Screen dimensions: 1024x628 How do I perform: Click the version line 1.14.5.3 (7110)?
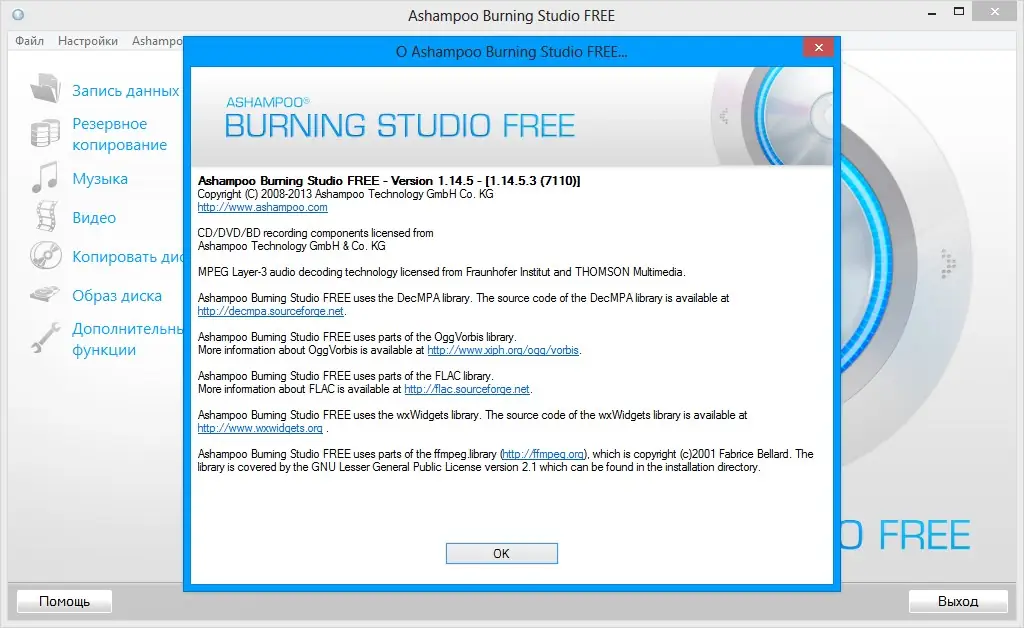389,181
